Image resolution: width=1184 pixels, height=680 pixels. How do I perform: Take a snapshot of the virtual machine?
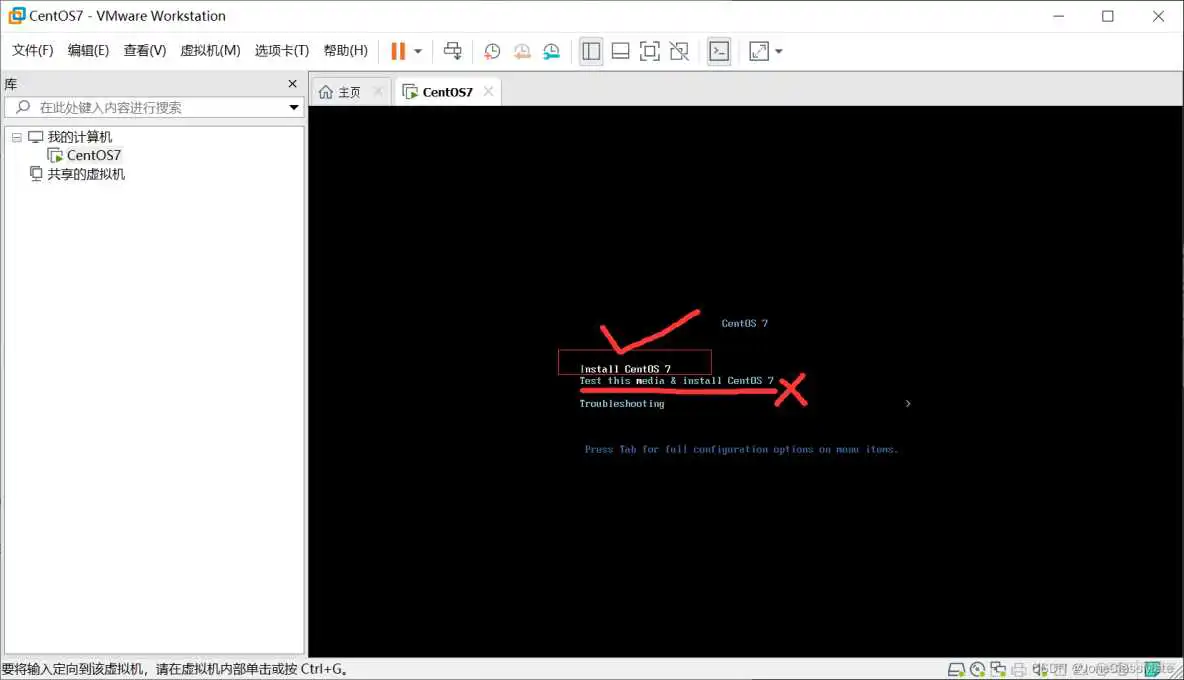tap(491, 50)
